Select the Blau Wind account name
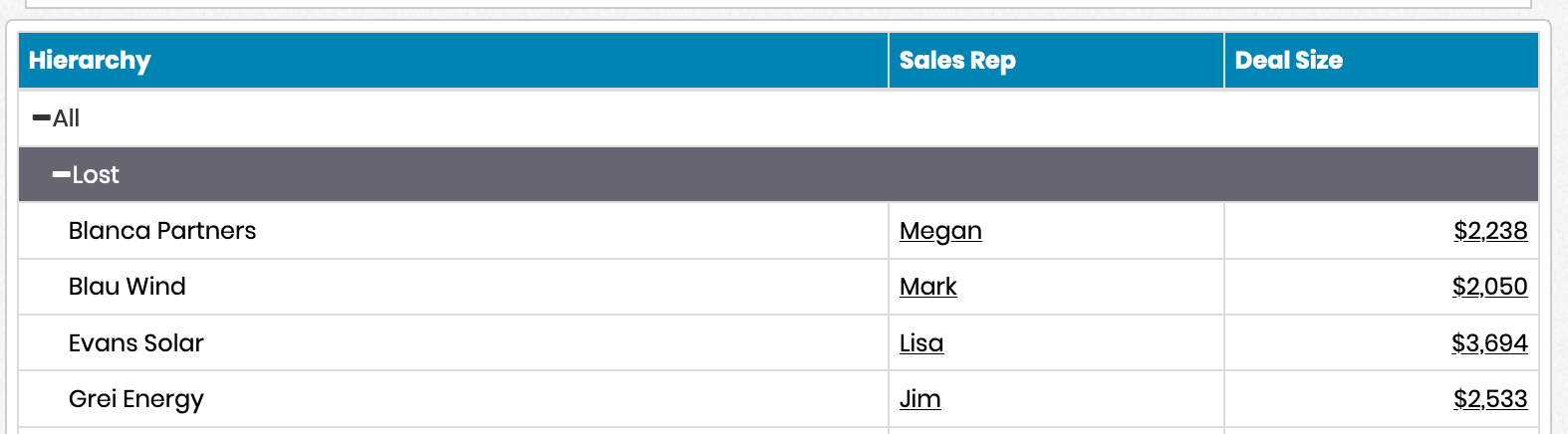Image resolution: width=1568 pixels, height=434 pixels. click(128, 287)
